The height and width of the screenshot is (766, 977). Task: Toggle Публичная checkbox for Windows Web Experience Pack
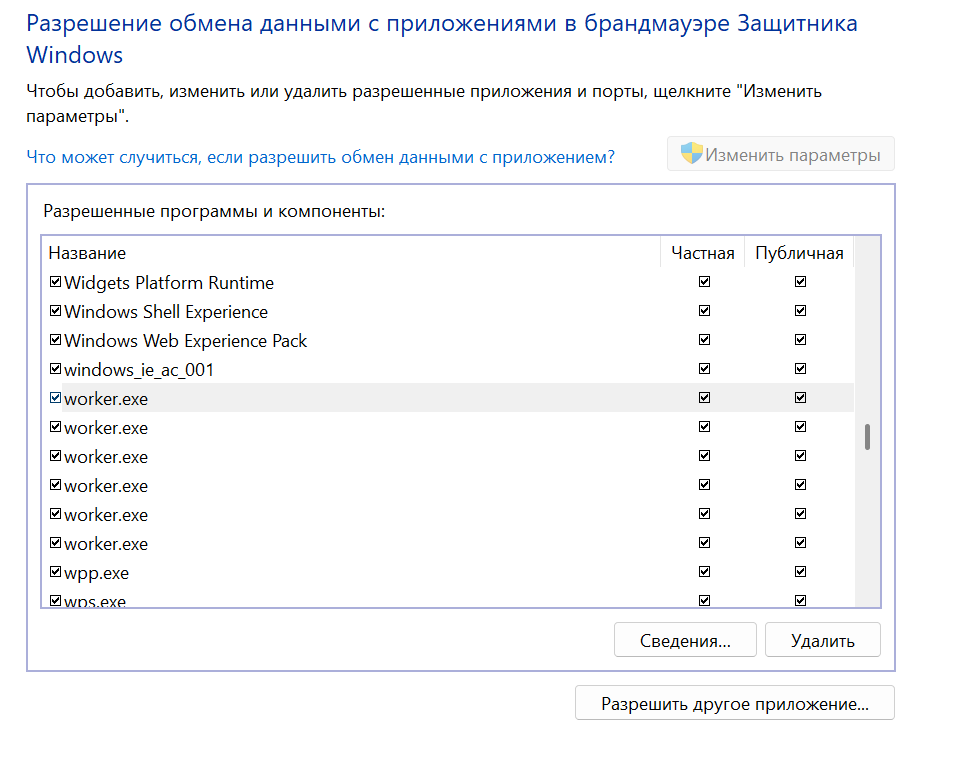pyautogui.click(x=800, y=340)
